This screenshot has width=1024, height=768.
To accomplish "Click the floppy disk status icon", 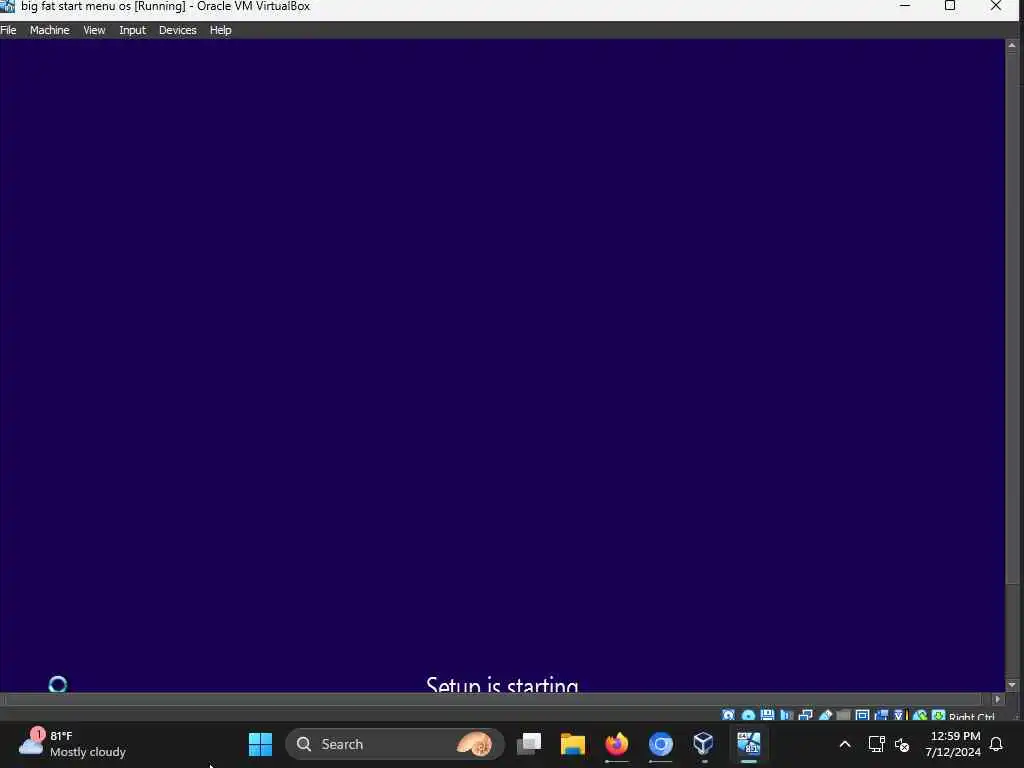I will point(767,715).
